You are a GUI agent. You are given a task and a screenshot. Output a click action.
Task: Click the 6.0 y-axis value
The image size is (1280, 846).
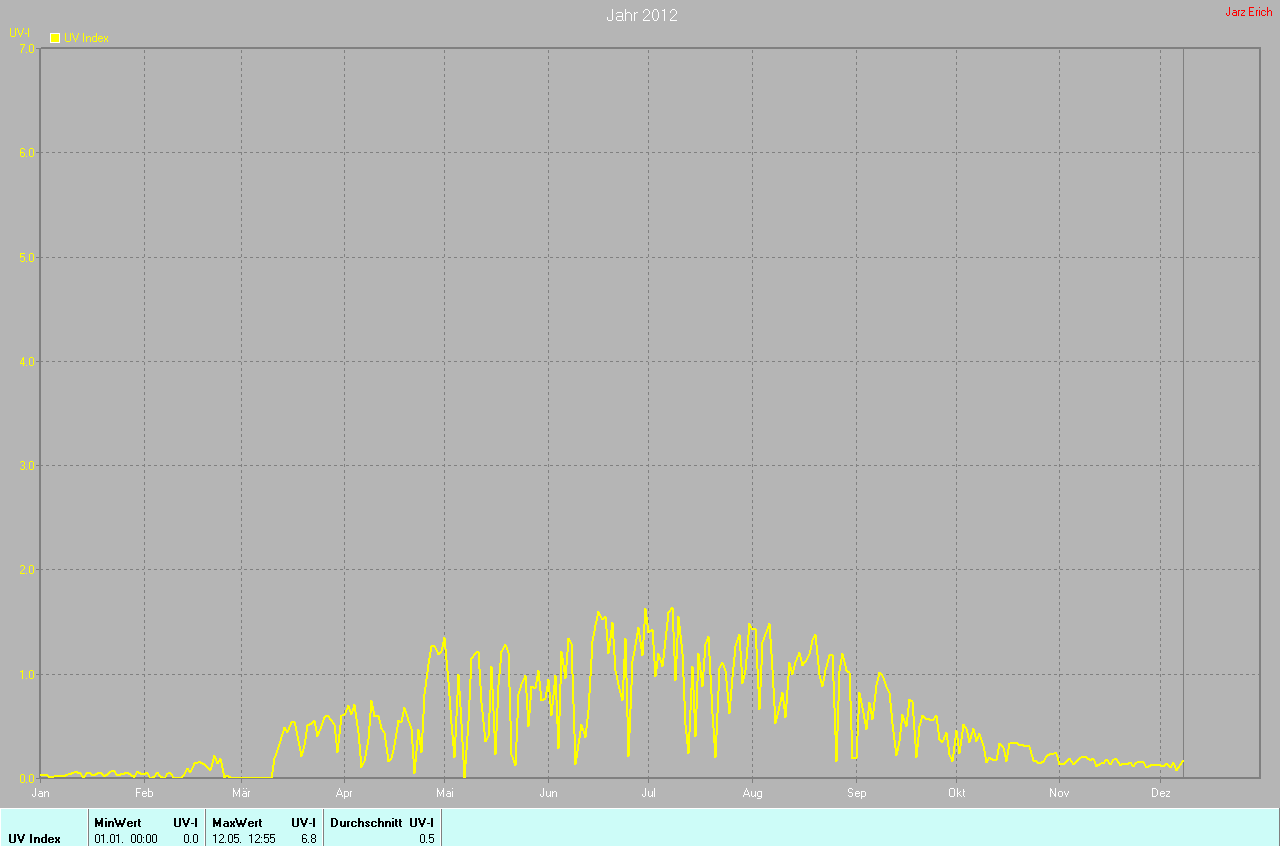[27, 152]
